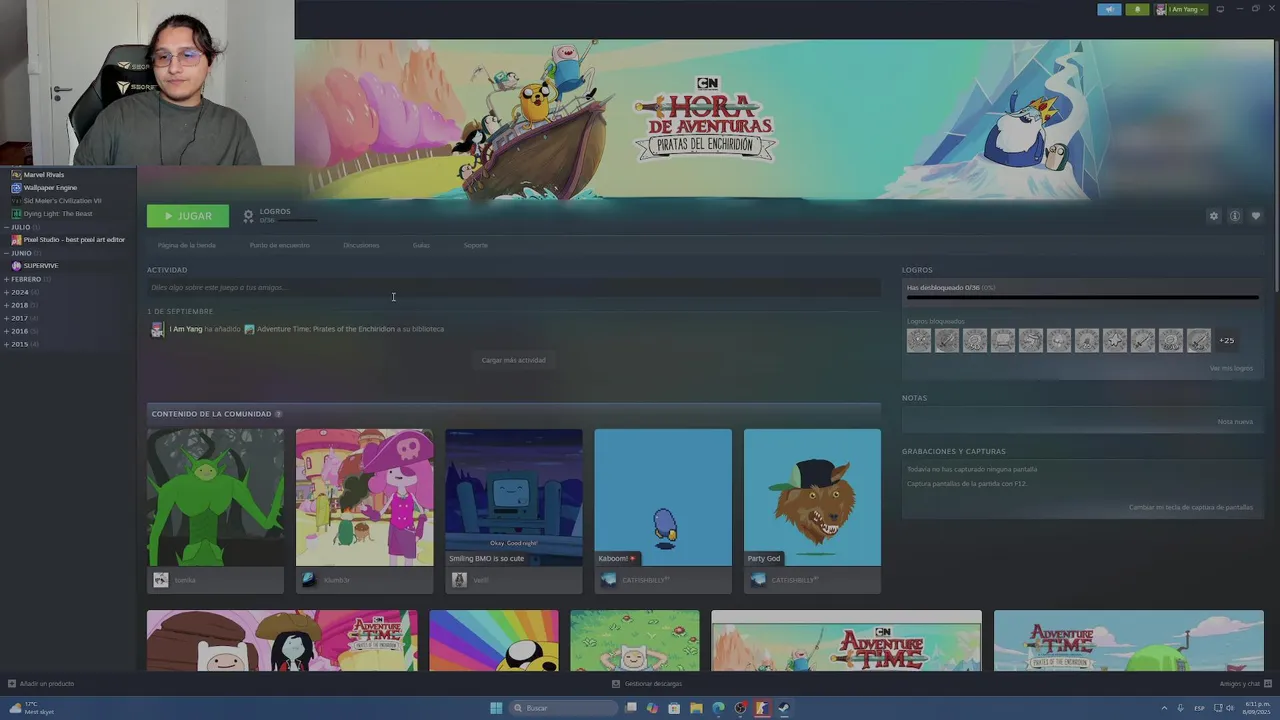
Task: Open Guías tab
Action: click(x=421, y=245)
